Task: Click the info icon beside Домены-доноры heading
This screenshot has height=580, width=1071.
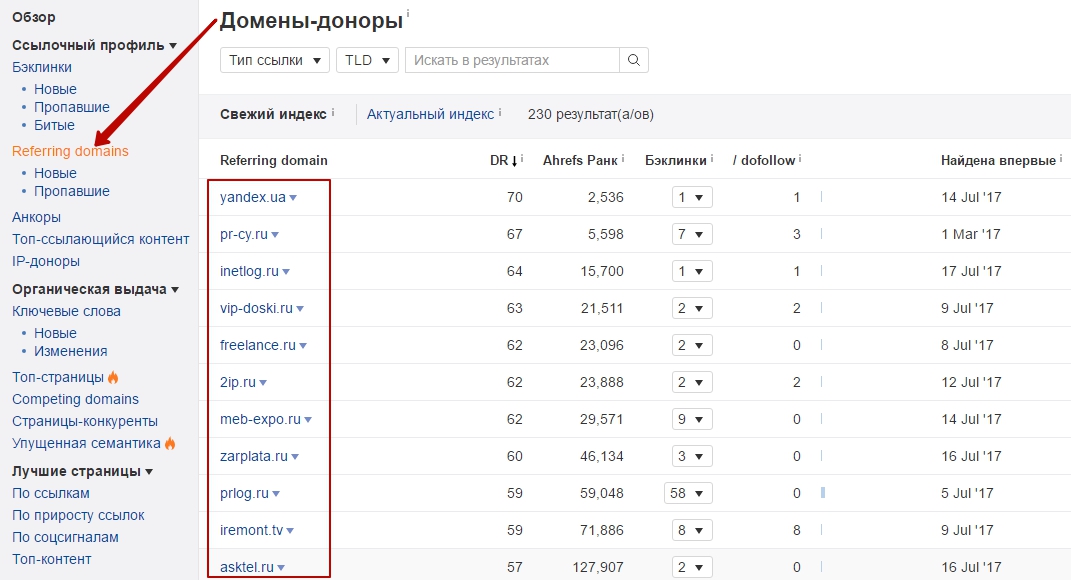Action: pos(408,12)
